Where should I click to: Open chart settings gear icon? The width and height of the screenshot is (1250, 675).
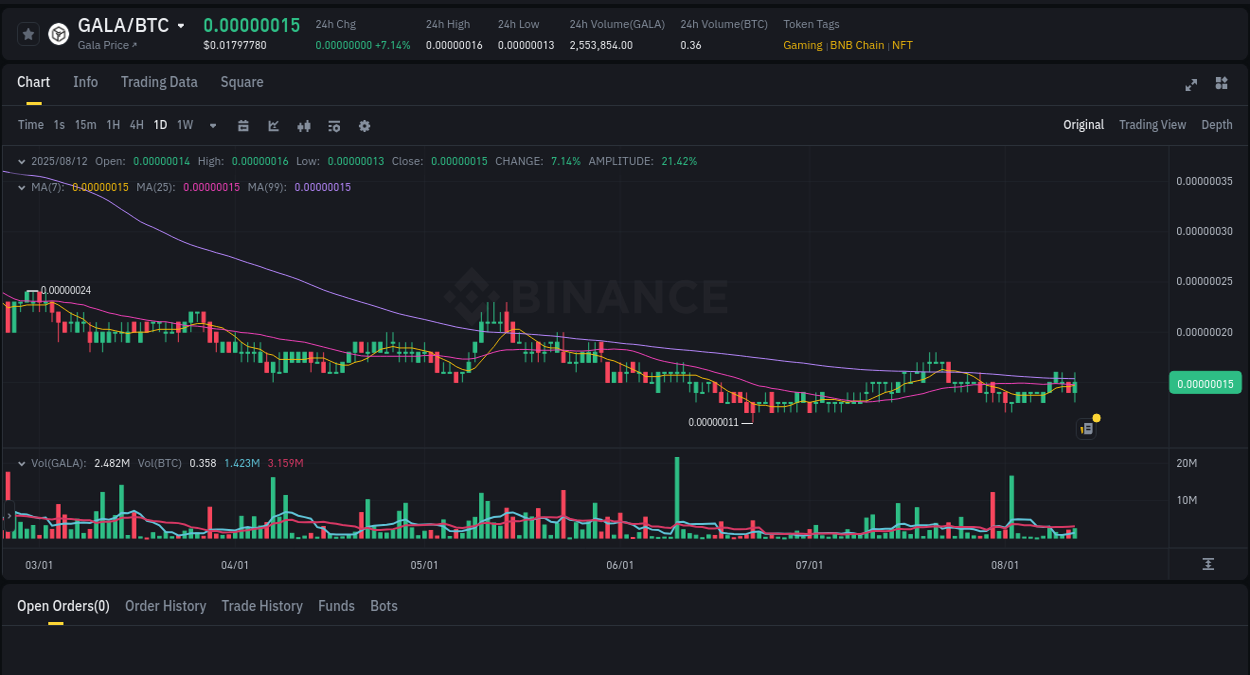click(364, 126)
